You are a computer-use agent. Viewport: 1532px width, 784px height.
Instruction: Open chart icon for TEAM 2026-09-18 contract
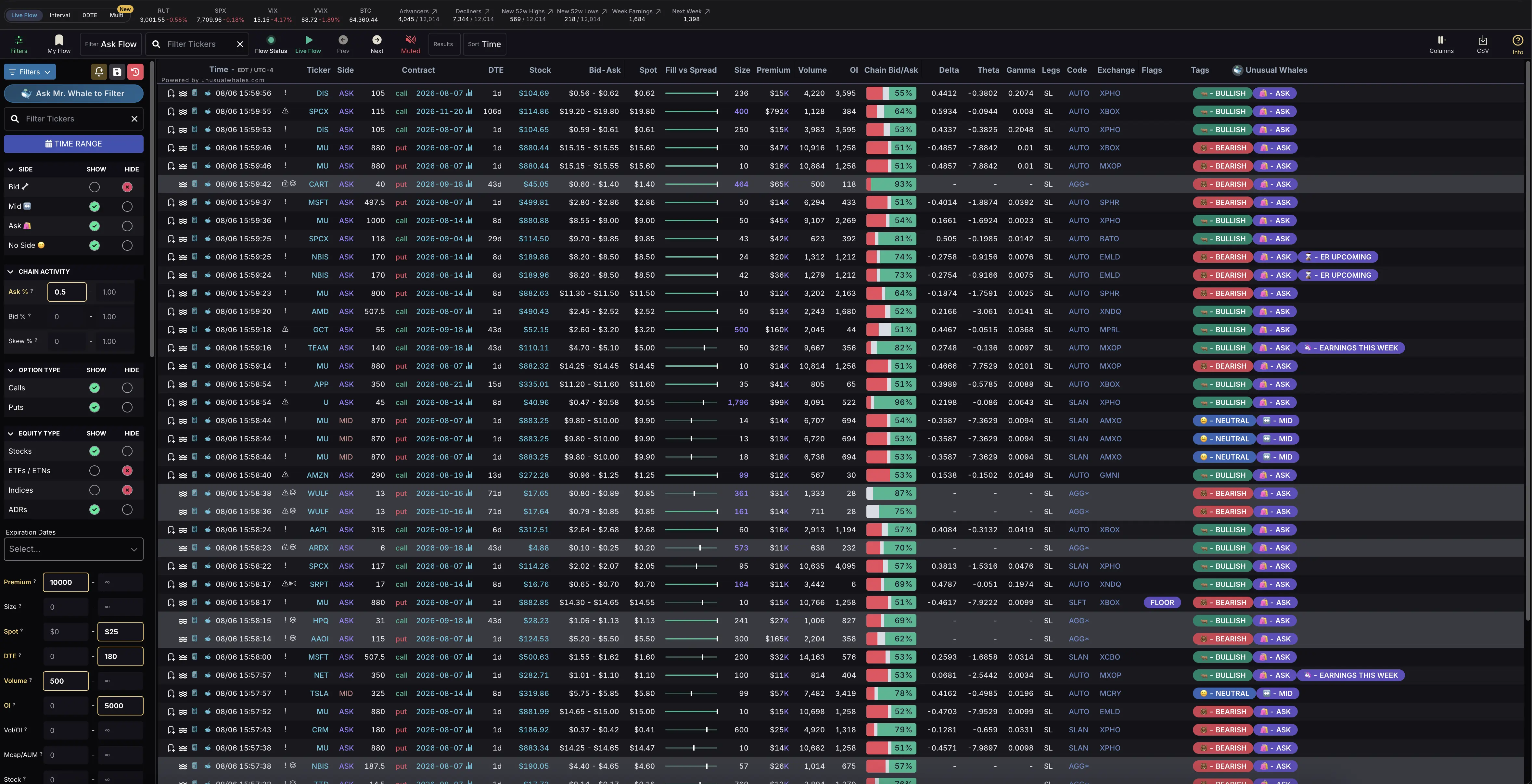click(470, 348)
